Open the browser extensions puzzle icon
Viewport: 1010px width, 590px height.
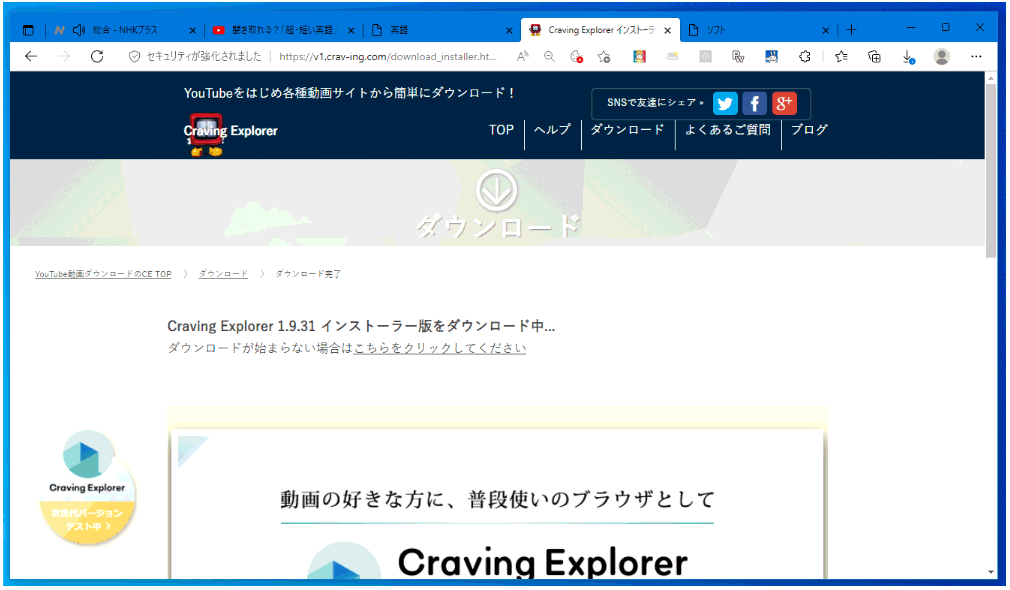[x=804, y=57]
